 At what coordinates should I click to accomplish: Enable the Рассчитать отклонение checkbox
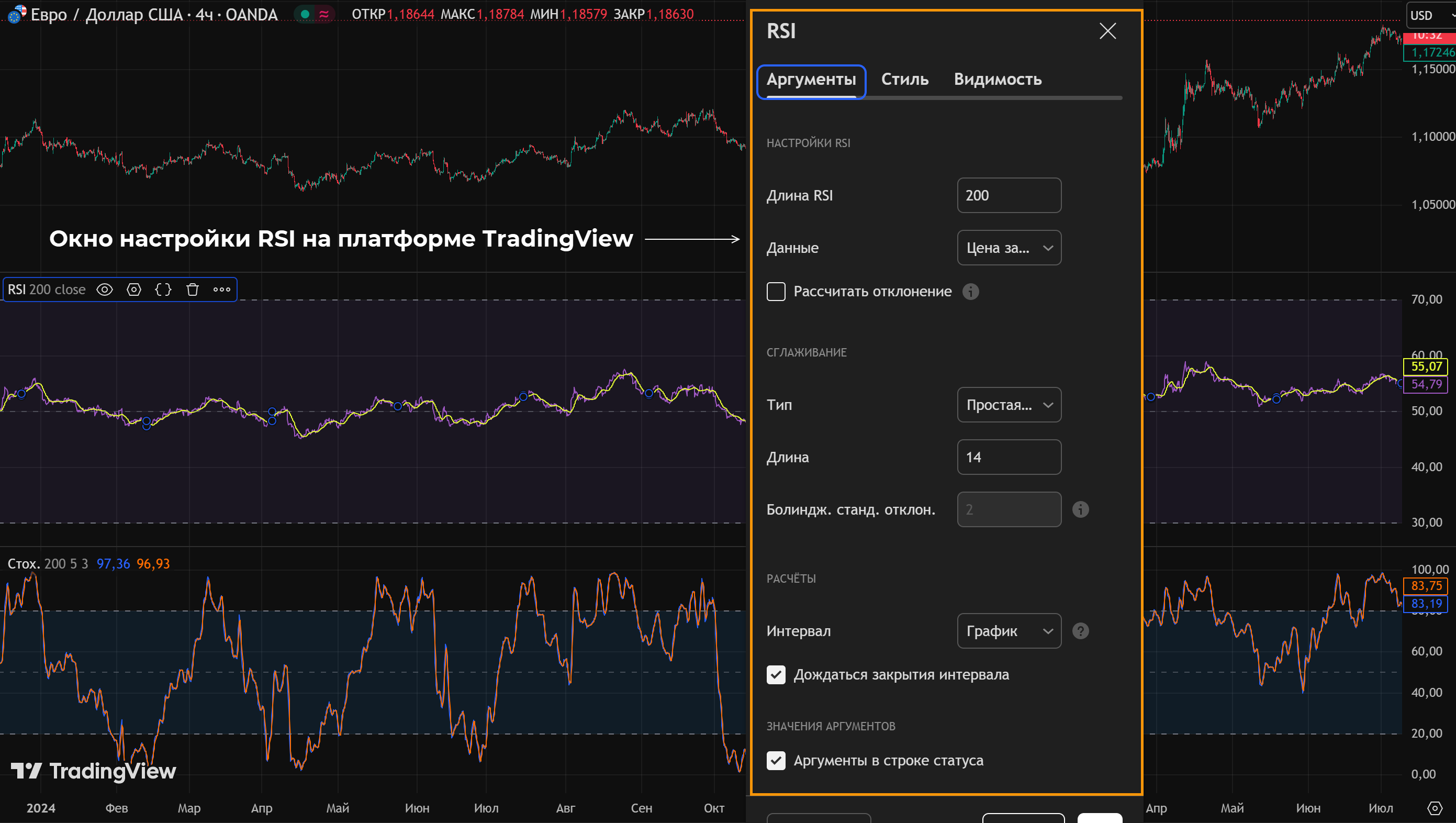(776, 292)
